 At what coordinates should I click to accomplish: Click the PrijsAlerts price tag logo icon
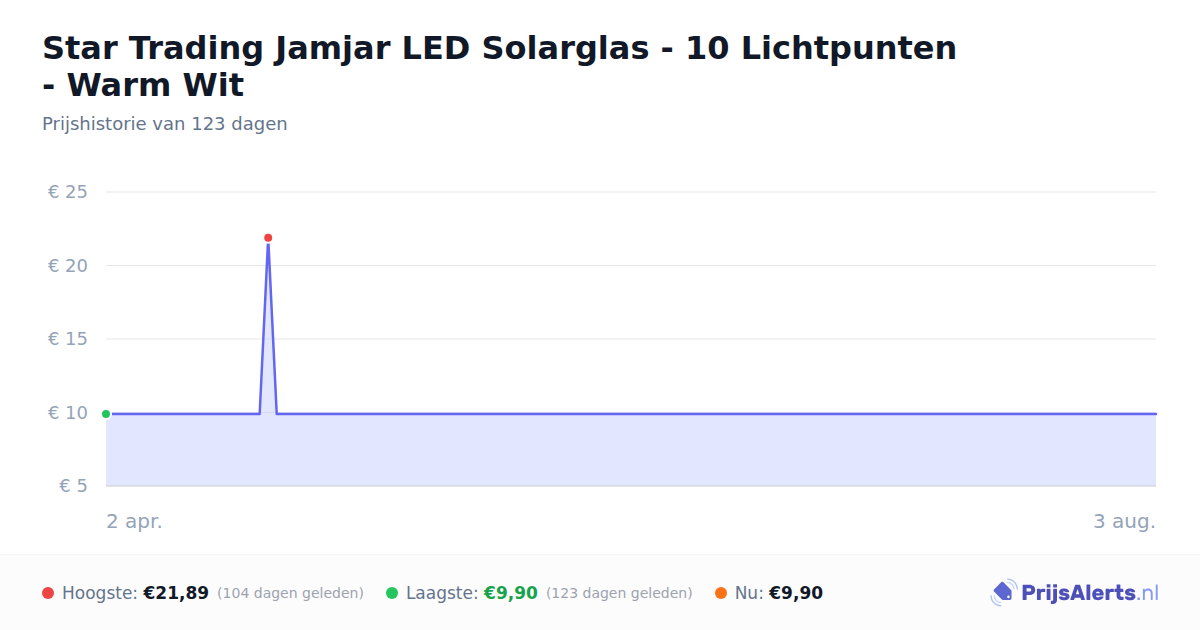pyautogui.click(x=1003, y=593)
